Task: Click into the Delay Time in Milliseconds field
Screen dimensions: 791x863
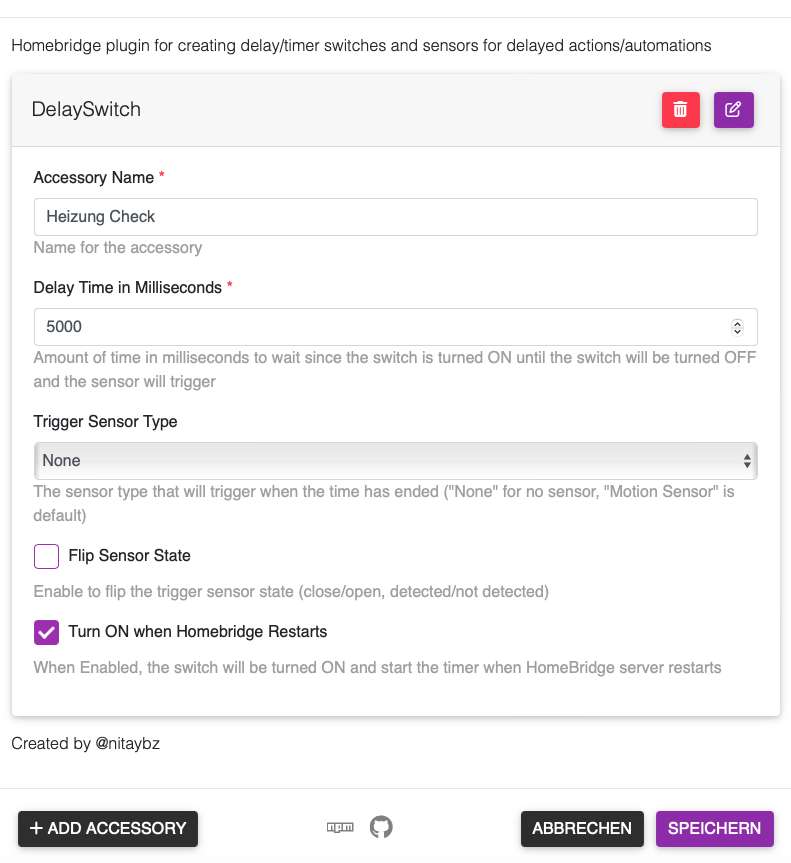Action: click(380, 327)
